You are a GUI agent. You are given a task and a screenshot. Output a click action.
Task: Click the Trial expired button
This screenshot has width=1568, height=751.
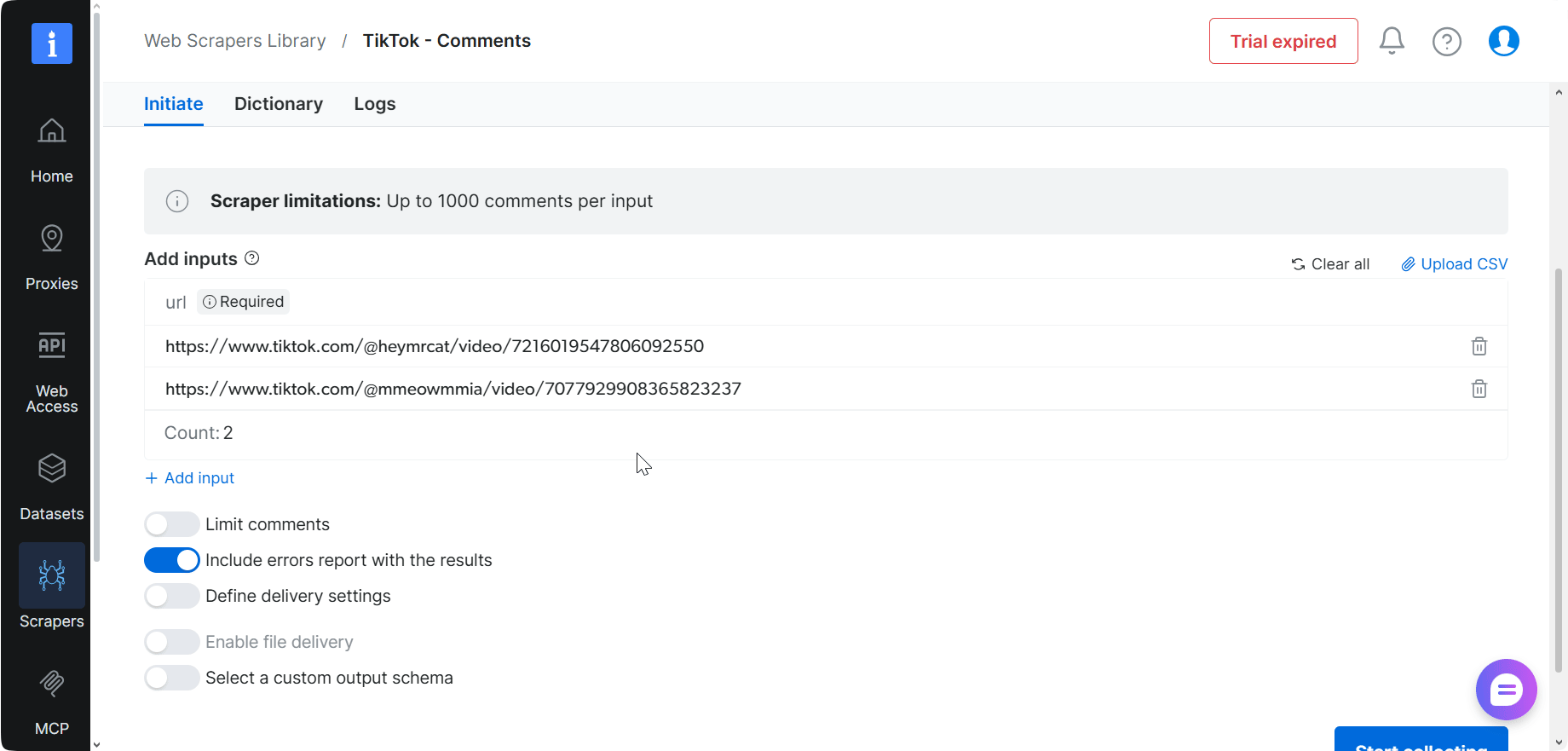point(1283,41)
